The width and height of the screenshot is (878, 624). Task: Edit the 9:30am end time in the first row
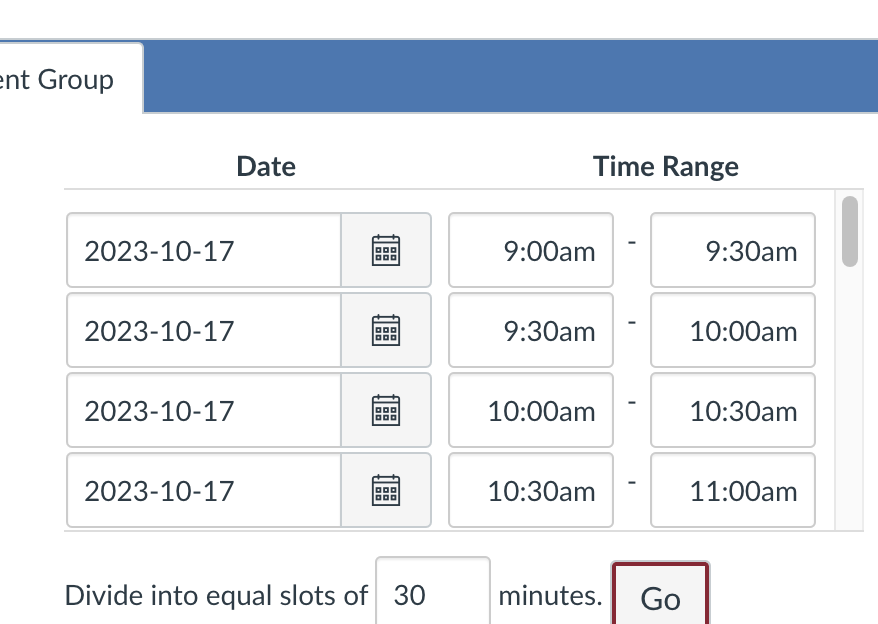732,250
